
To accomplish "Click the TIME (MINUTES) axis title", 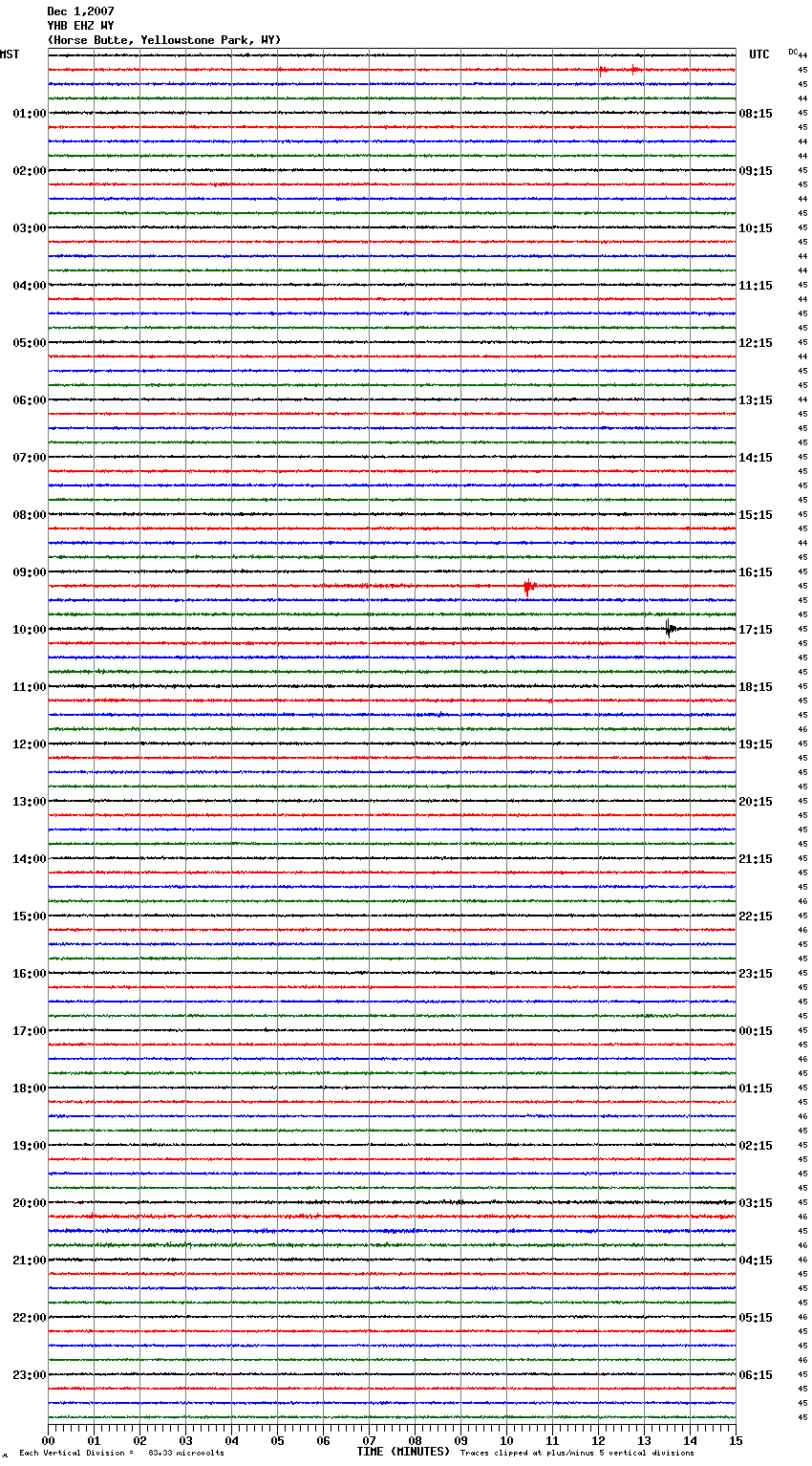I will coord(403,1452).
